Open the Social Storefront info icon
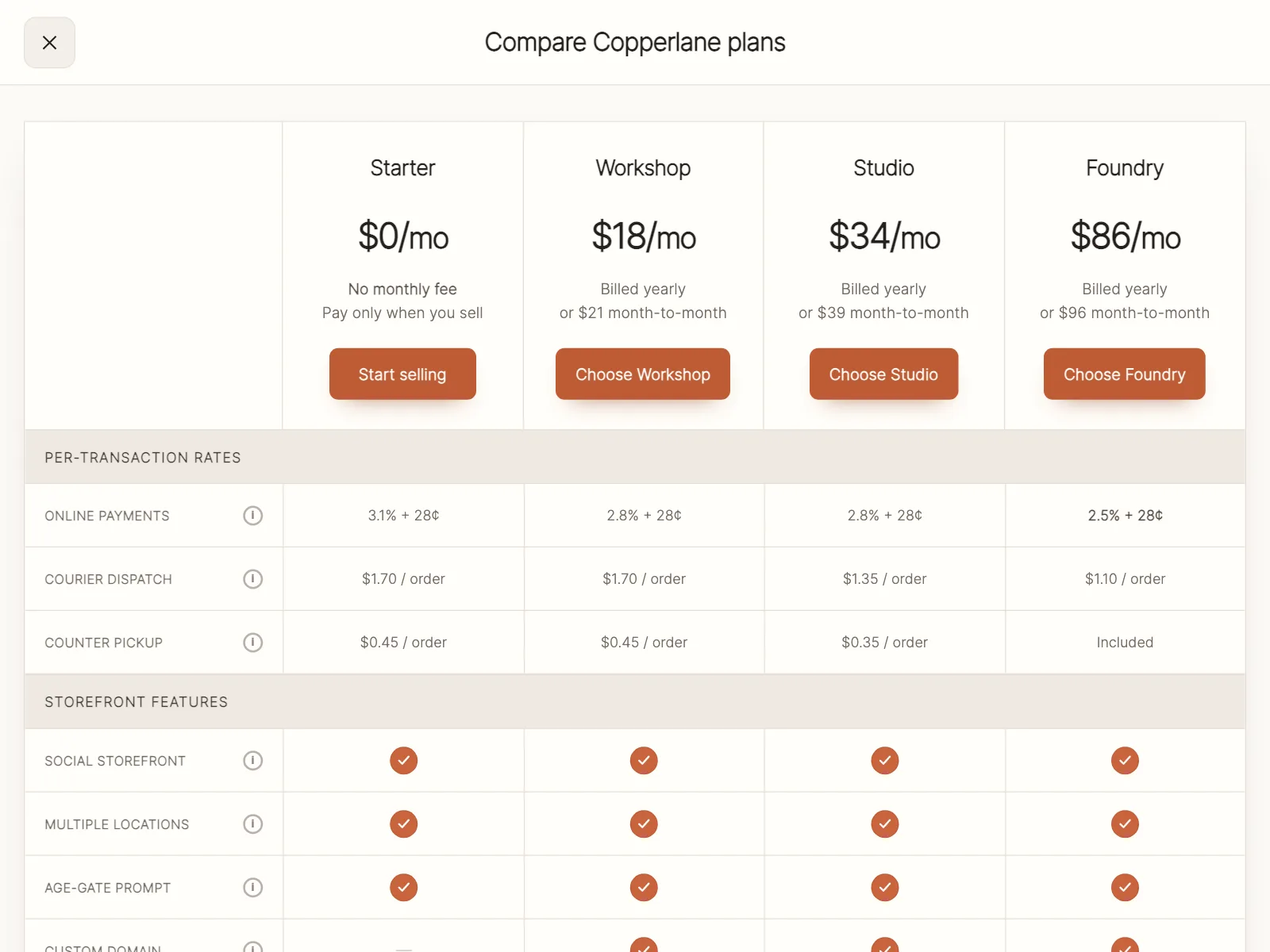This screenshot has width=1270, height=952. 252,761
